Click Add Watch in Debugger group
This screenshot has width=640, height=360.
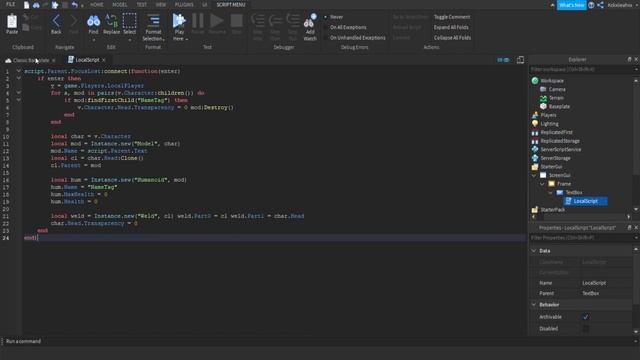click(x=310, y=27)
